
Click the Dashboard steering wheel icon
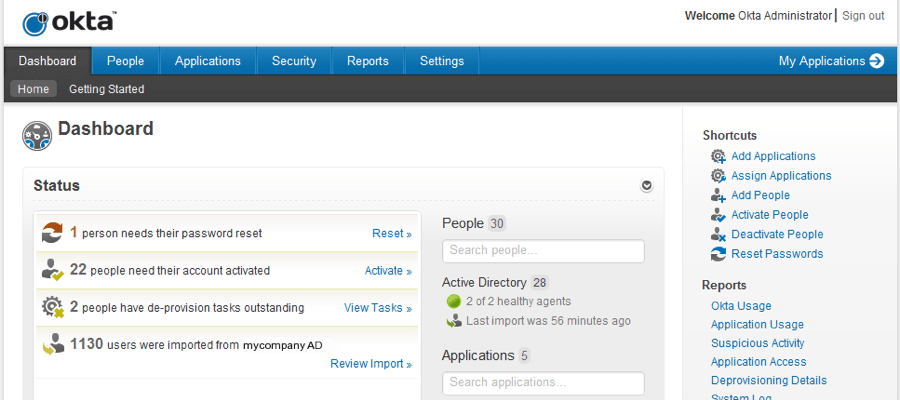click(37, 136)
